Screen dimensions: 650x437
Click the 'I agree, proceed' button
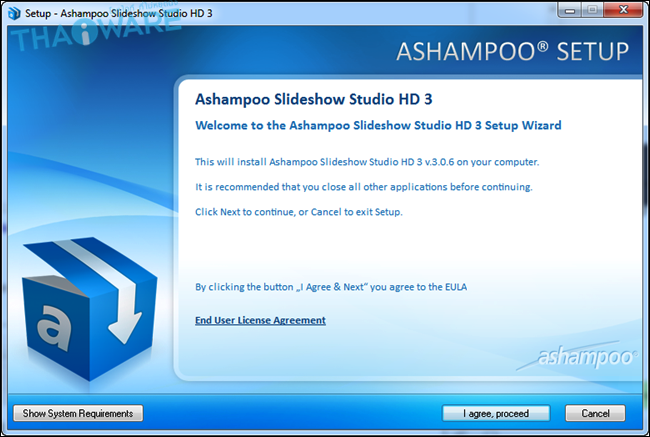pos(496,413)
